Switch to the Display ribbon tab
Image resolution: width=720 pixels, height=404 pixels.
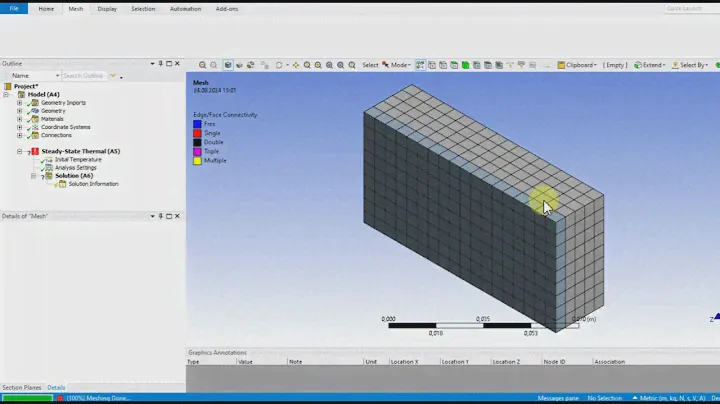(107, 8)
